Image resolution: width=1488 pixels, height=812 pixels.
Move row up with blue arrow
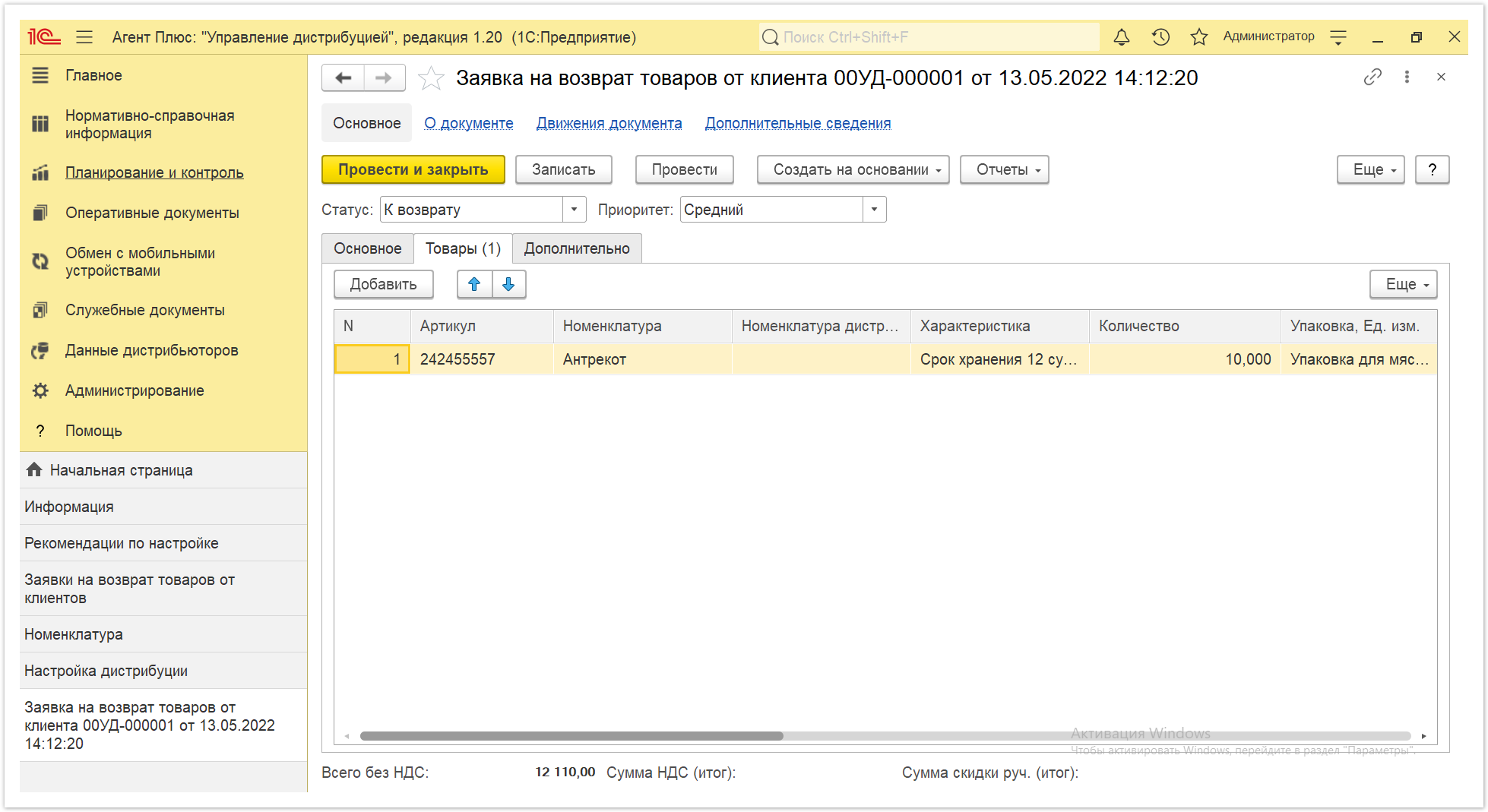474,284
